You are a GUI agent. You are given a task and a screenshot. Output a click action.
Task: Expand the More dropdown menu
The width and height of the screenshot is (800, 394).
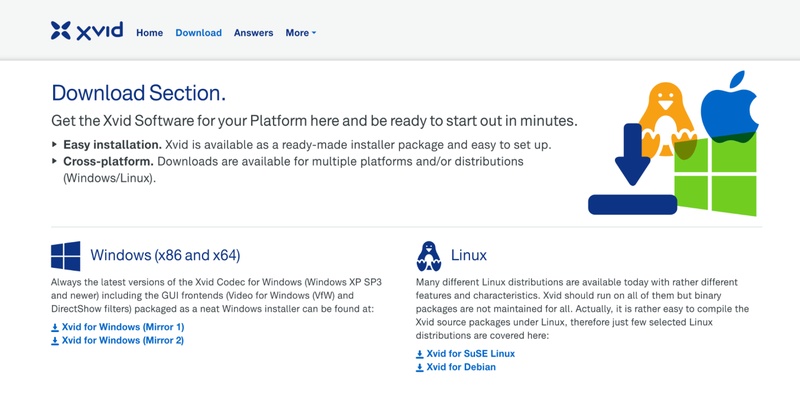pyautogui.click(x=301, y=33)
